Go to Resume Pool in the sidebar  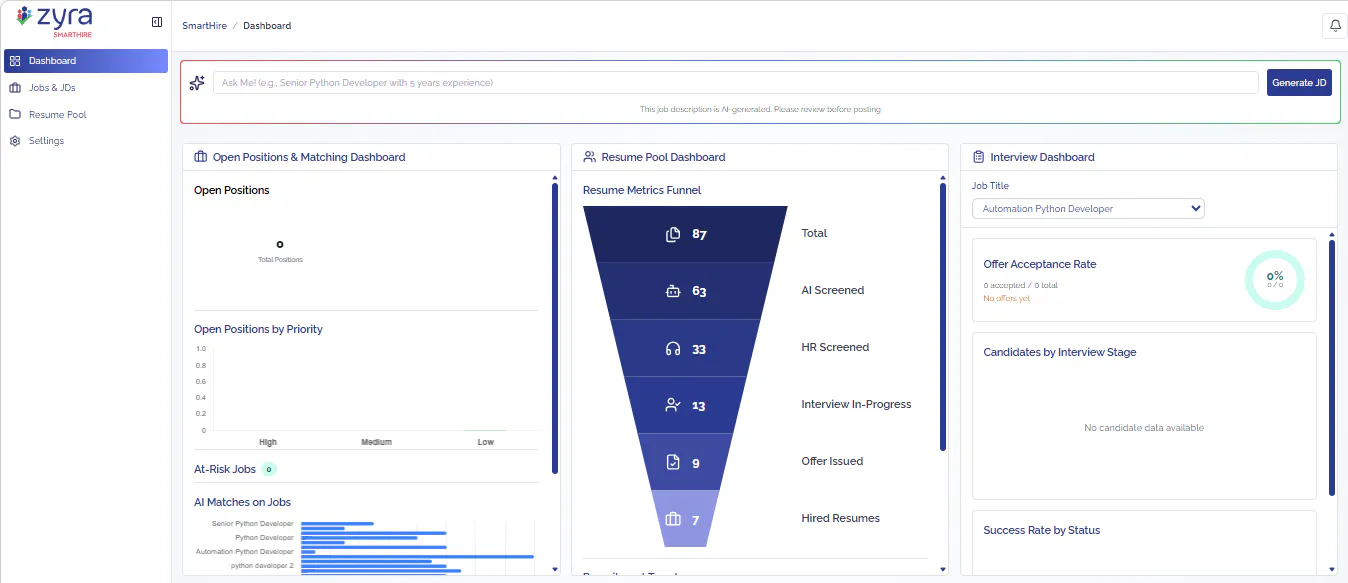pyautogui.click(x=86, y=114)
